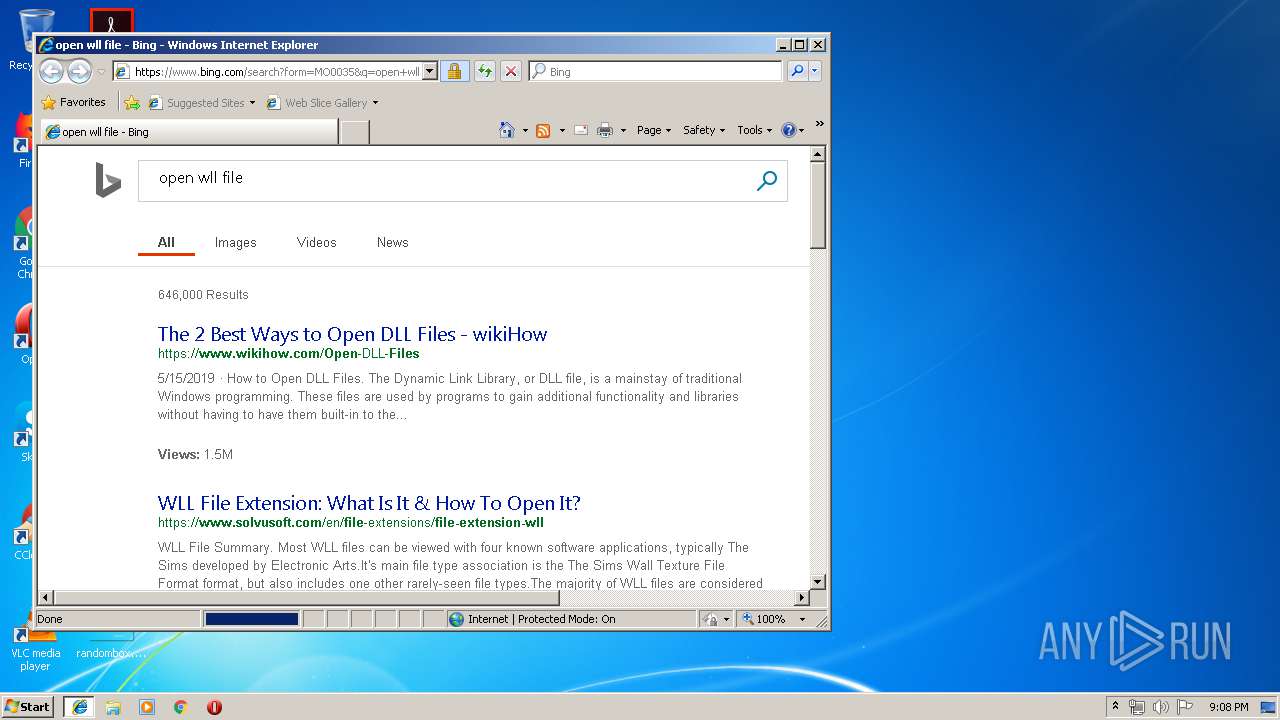This screenshot has height=720, width=1280.
Task: Open the solvusoft.com file-extension-wll URL
Action: 350,522
